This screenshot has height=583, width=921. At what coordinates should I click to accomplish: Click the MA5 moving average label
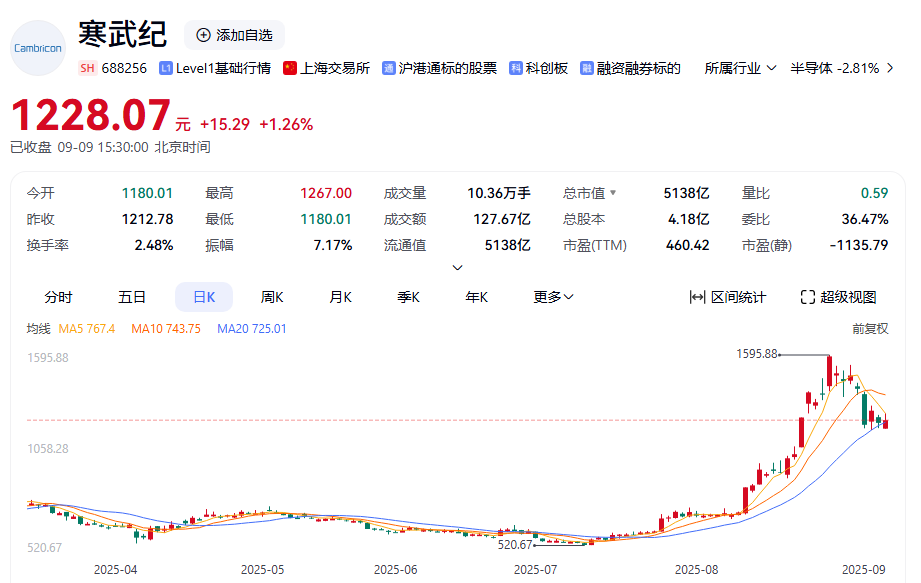pyautogui.click(x=87, y=328)
